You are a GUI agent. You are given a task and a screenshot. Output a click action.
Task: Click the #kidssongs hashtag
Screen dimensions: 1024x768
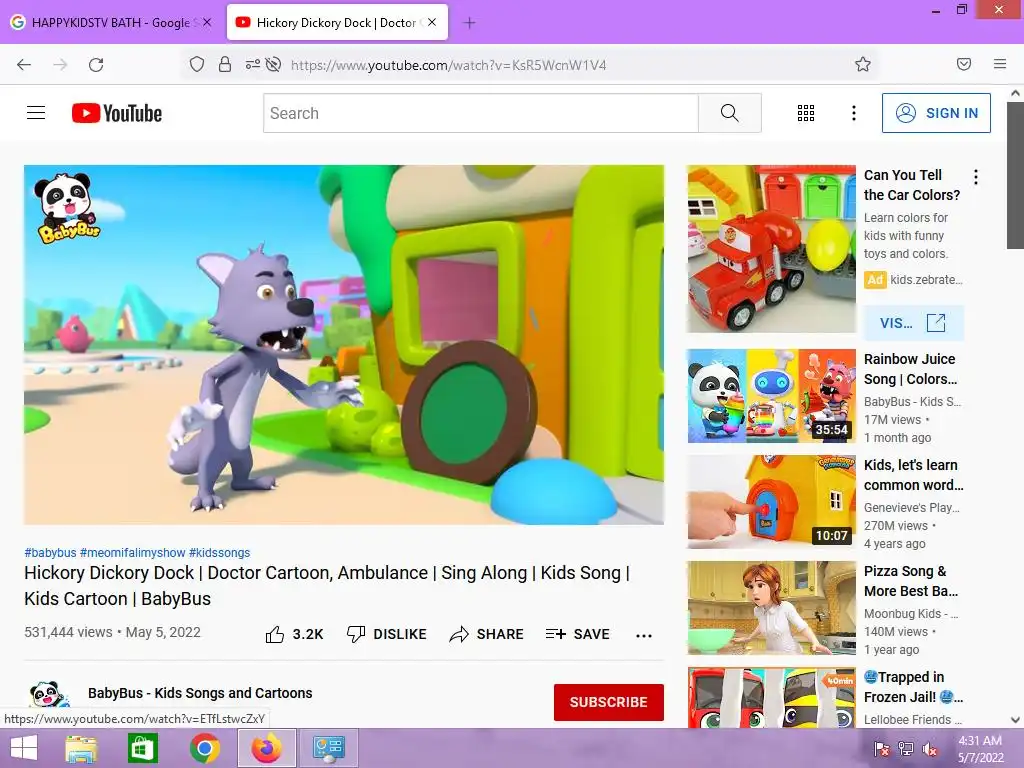(219, 552)
